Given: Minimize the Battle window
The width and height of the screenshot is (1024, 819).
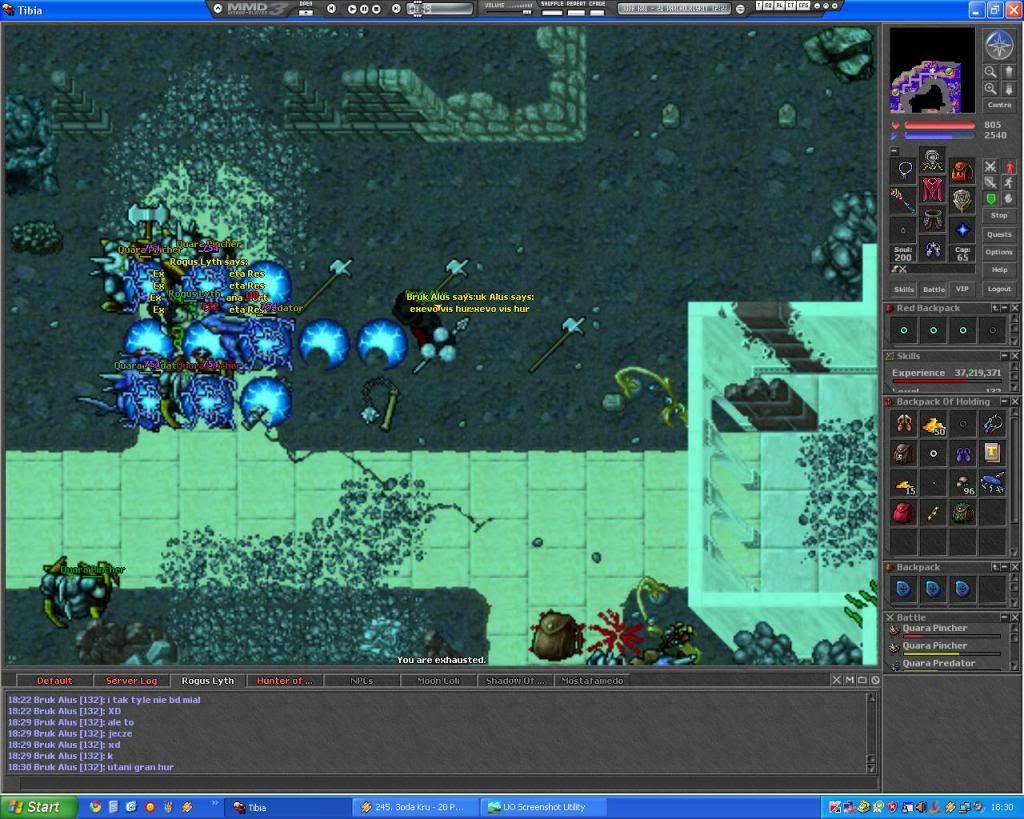Looking at the screenshot, I should [x=1004, y=617].
